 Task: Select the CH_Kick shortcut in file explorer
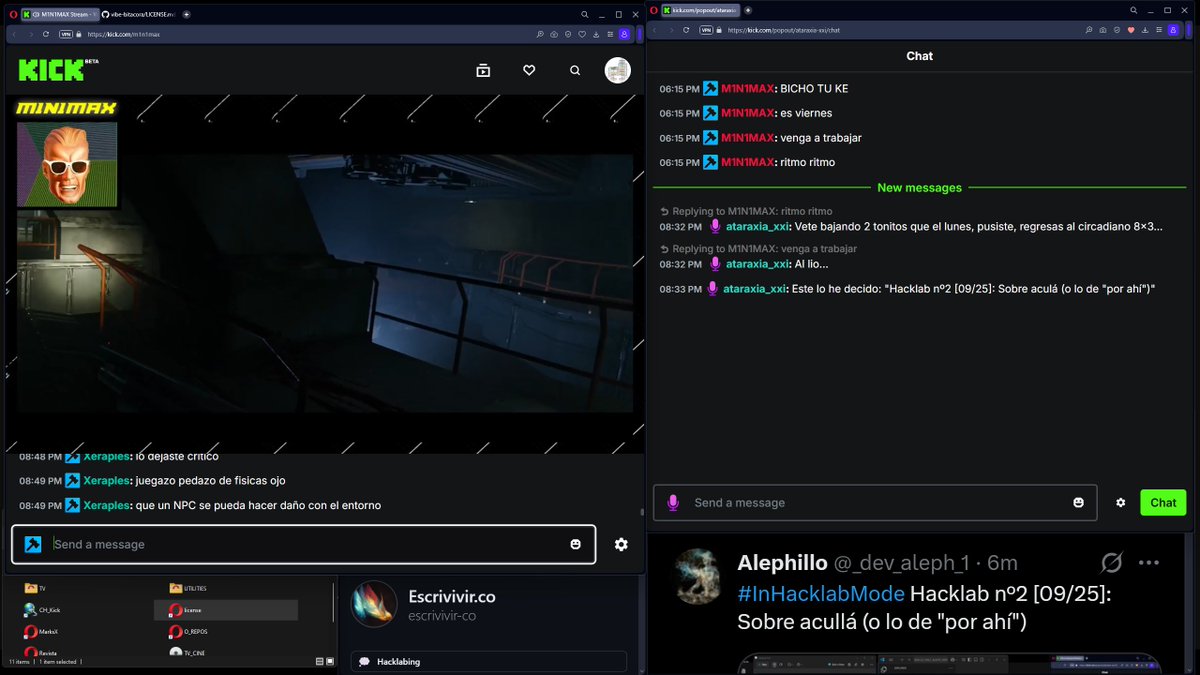(x=42, y=609)
